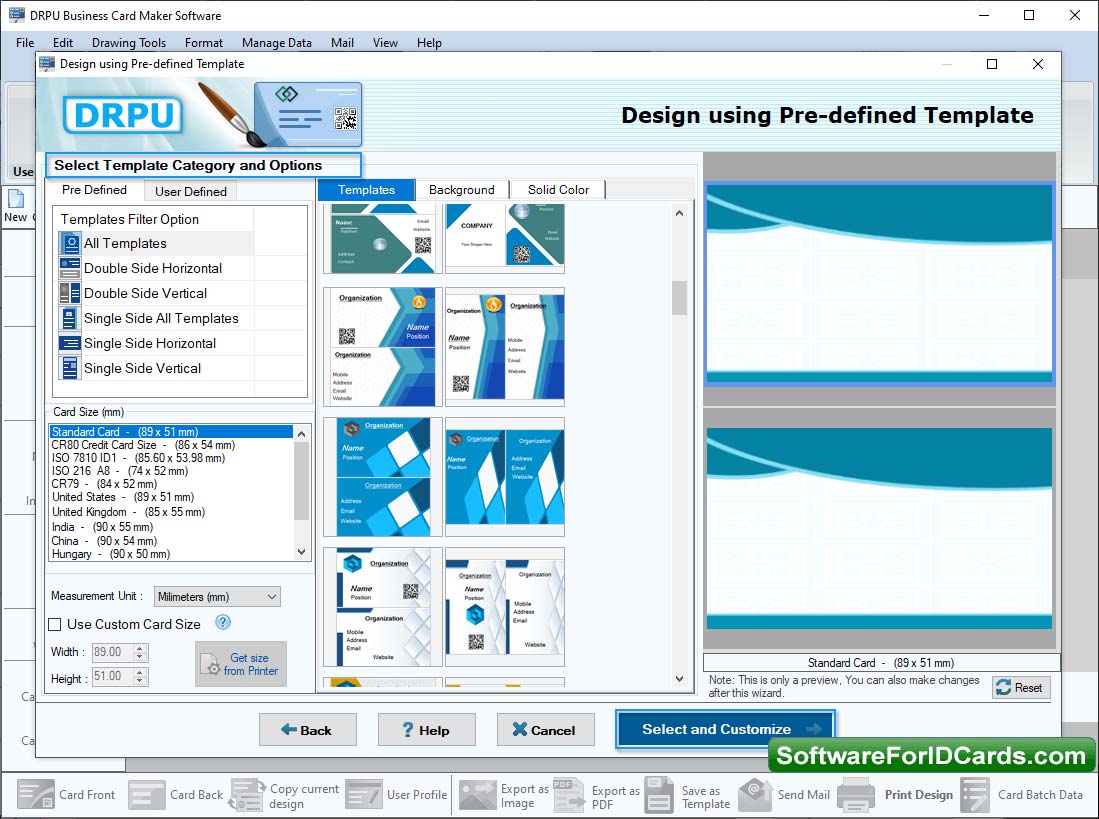
Task: Switch to the Solid Color tab
Action: click(x=558, y=190)
